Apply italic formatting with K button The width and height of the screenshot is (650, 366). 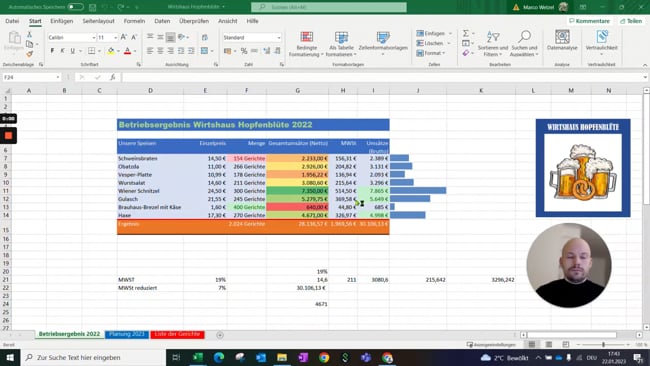62,51
